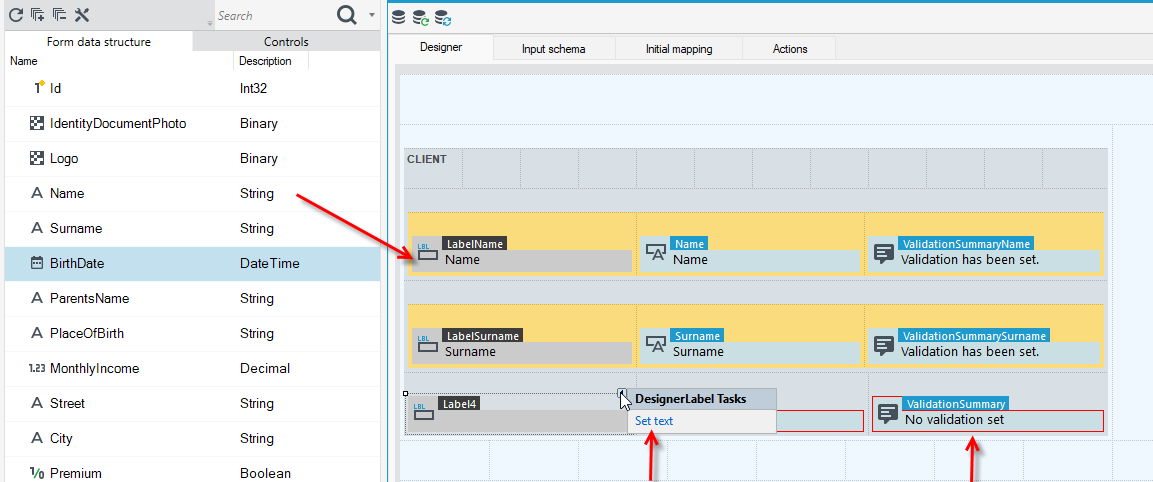The width and height of the screenshot is (1153, 482).
Task: Select the ValidationSummary control with no validation
Action: pos(988,414)
